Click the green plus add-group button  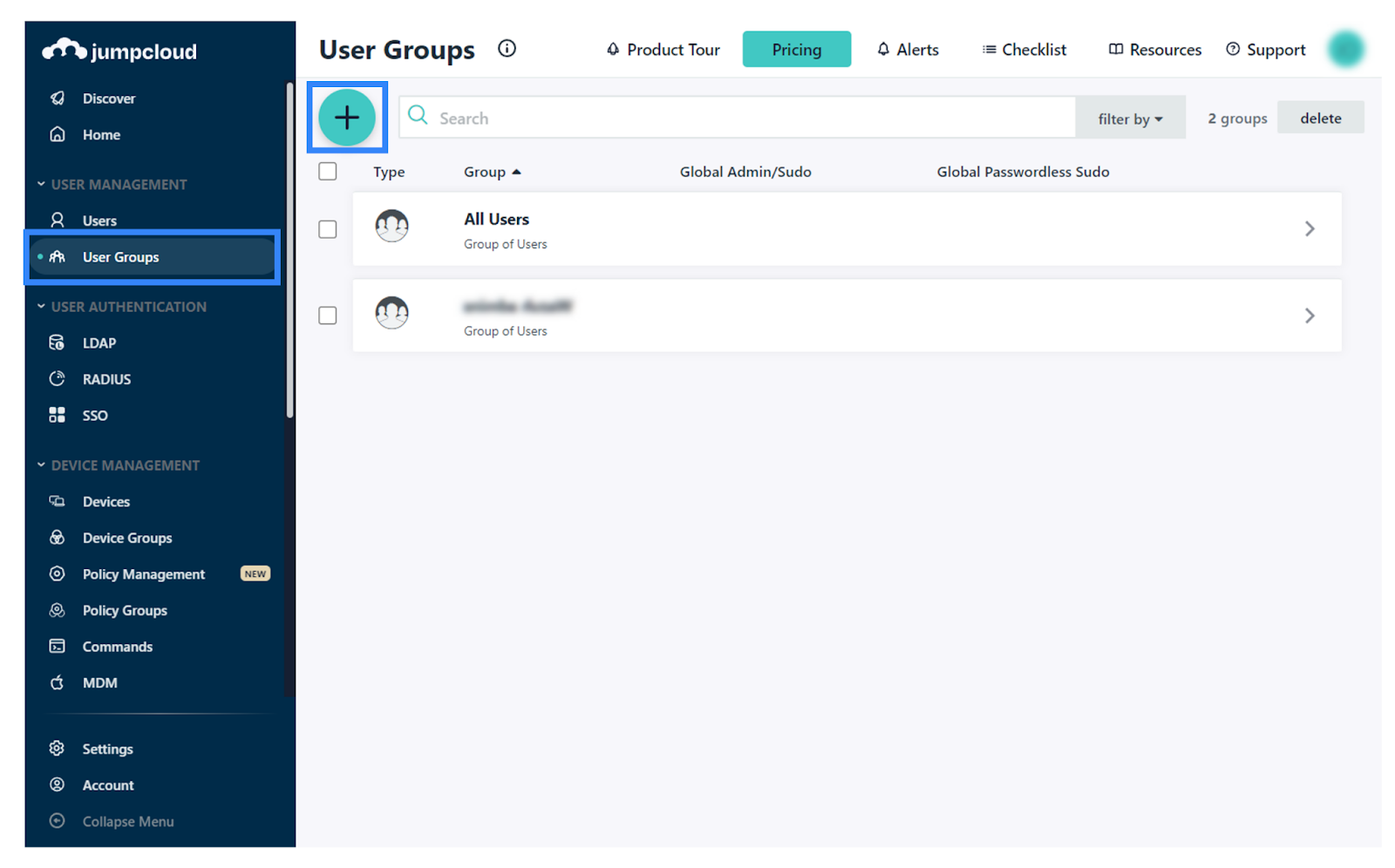pyautogui.click(x=347, y=118)
